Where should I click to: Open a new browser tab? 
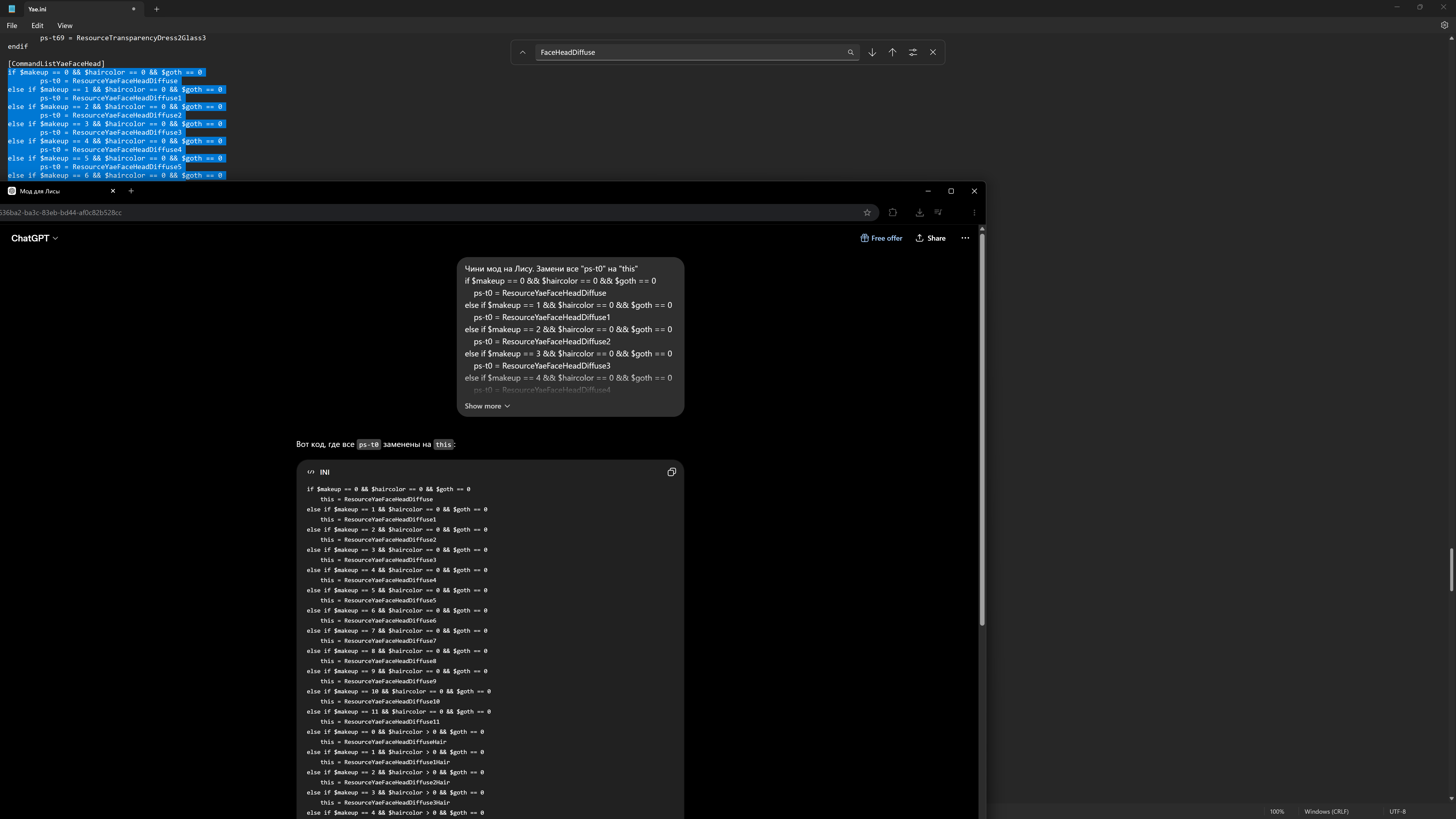pos(131,191)
